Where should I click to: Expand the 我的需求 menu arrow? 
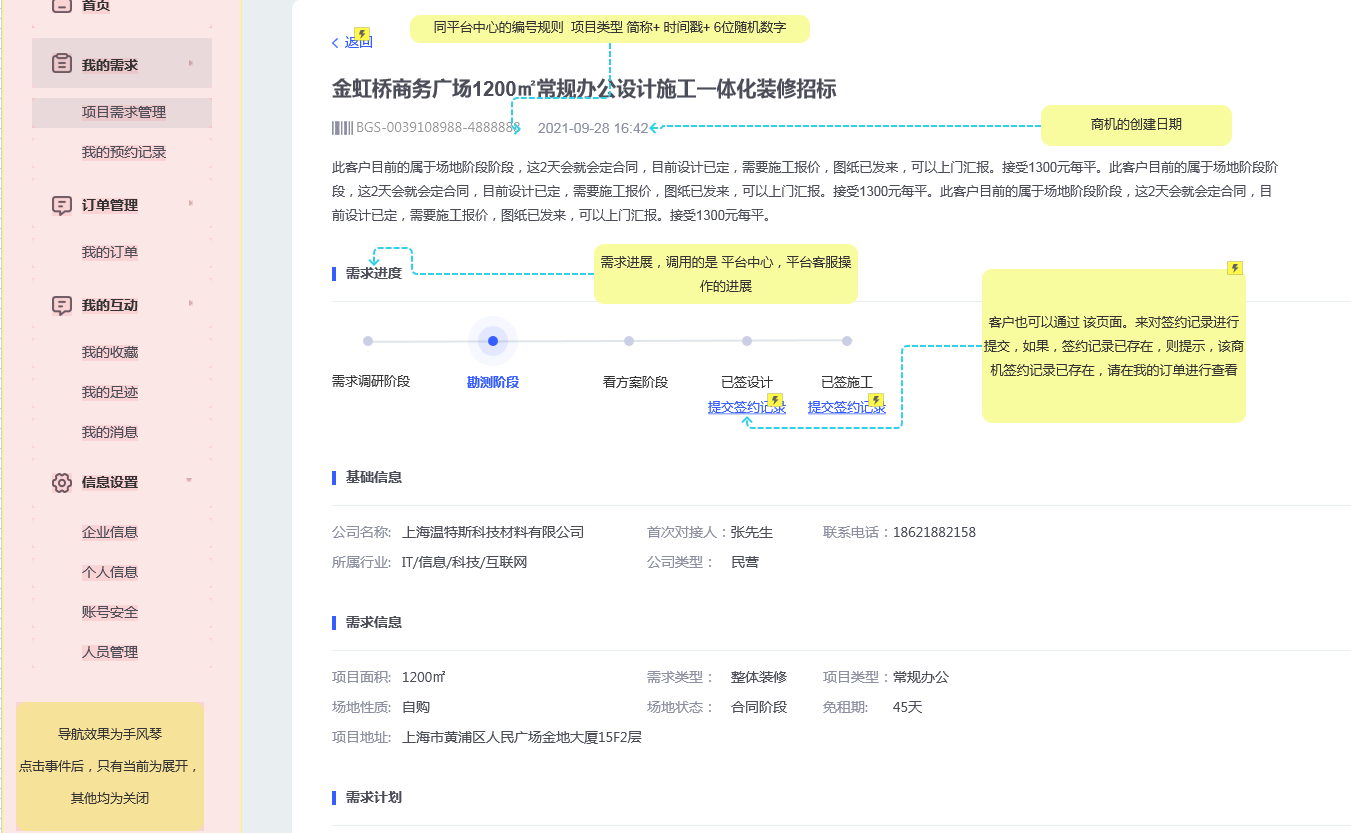[x=190, y=64]
